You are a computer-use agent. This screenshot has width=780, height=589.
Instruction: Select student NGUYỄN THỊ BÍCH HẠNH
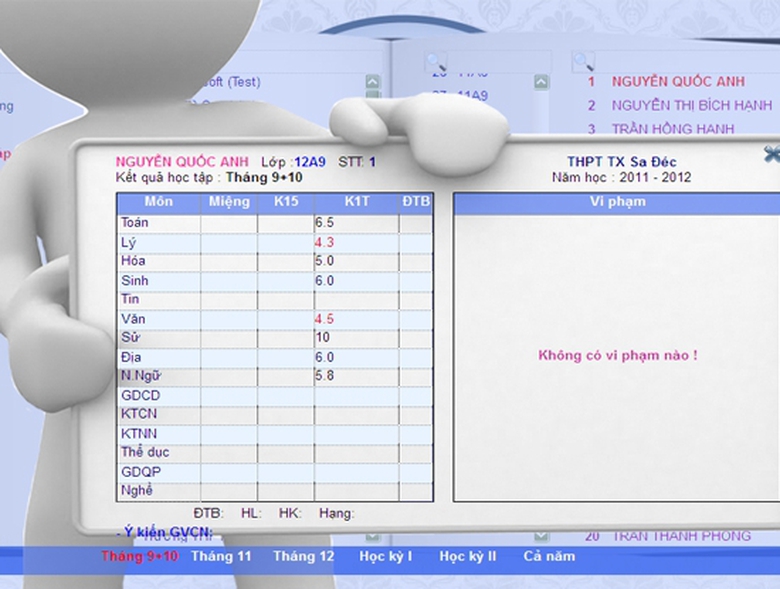[691, 105]
